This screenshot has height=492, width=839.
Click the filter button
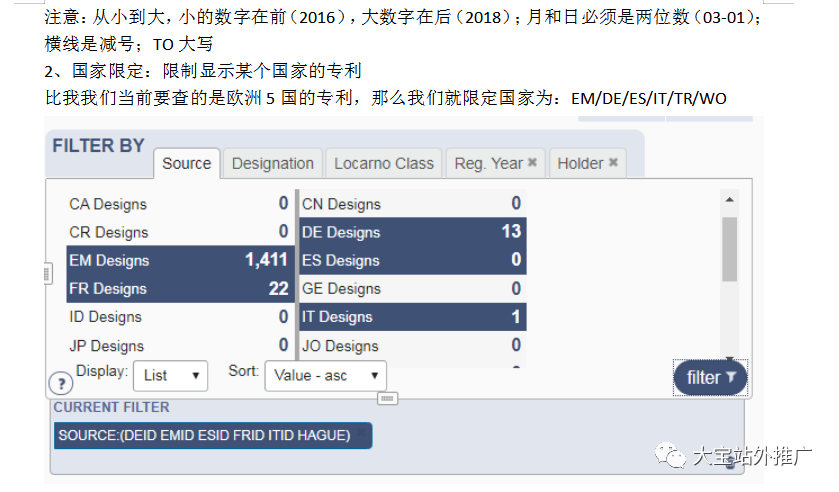coord(710,378)
